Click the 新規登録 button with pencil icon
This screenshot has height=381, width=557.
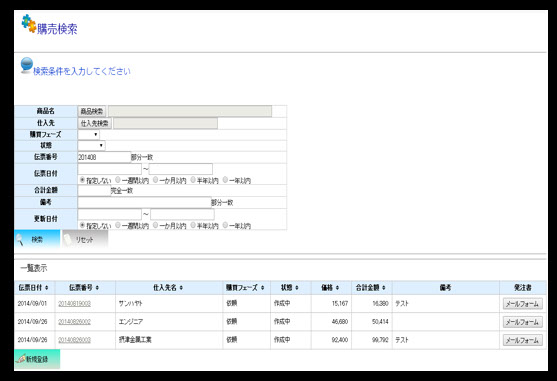(37, 359)
